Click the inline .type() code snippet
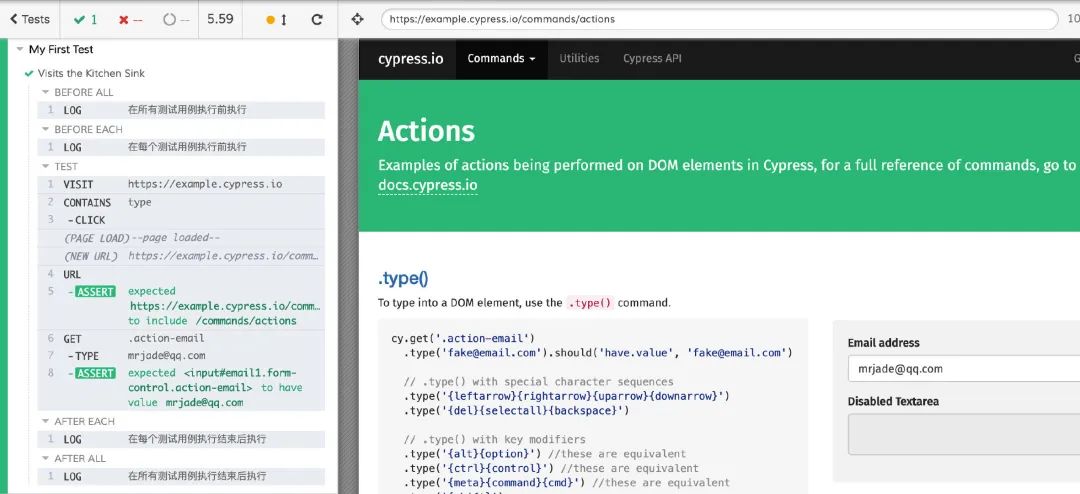Screen dimensions: 1080x494 (590, 303)
